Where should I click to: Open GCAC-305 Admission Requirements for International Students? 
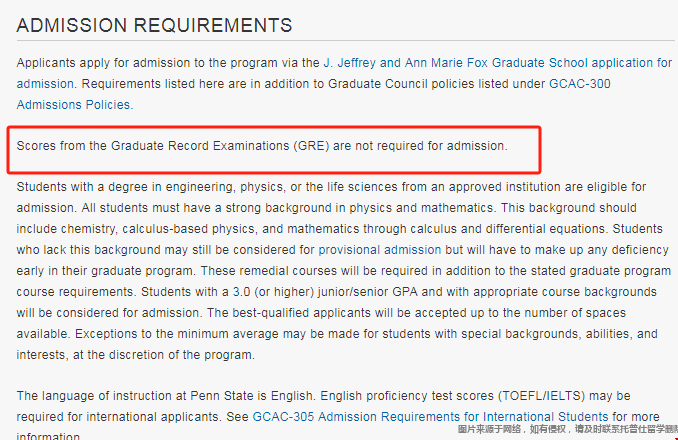[430, 417]
